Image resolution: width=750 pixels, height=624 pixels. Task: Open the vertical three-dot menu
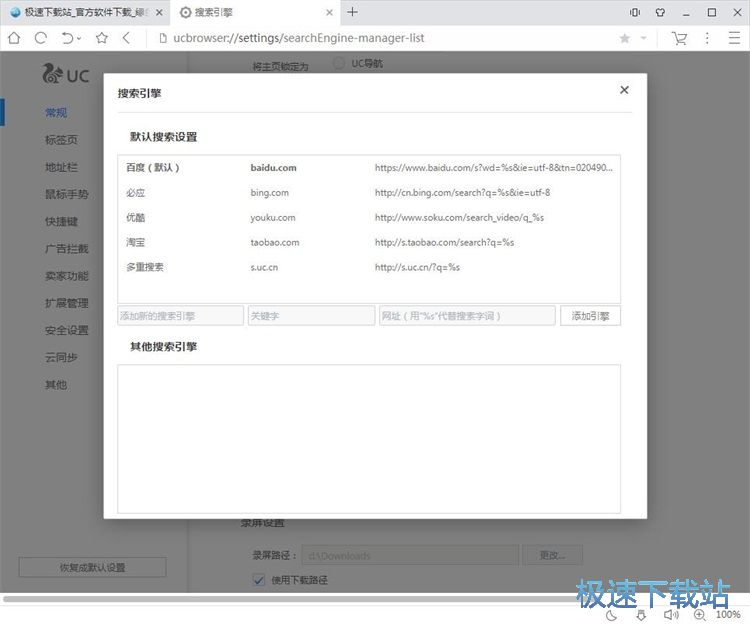707,38
